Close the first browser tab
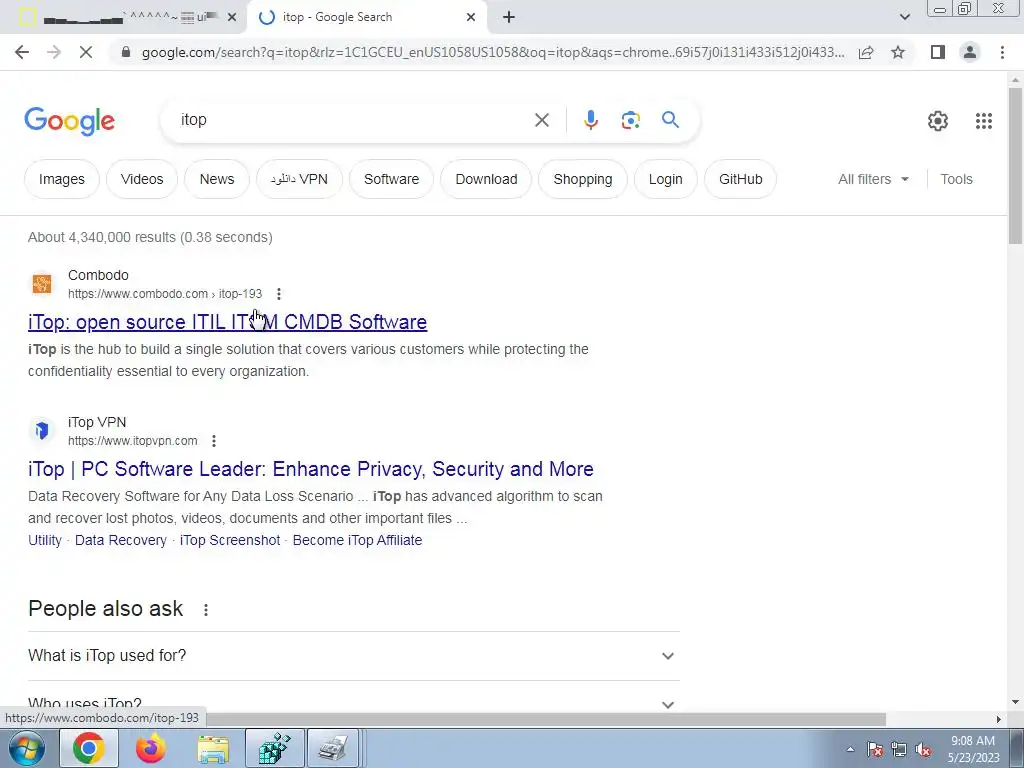1024x768 pixels. coord(232,18)
